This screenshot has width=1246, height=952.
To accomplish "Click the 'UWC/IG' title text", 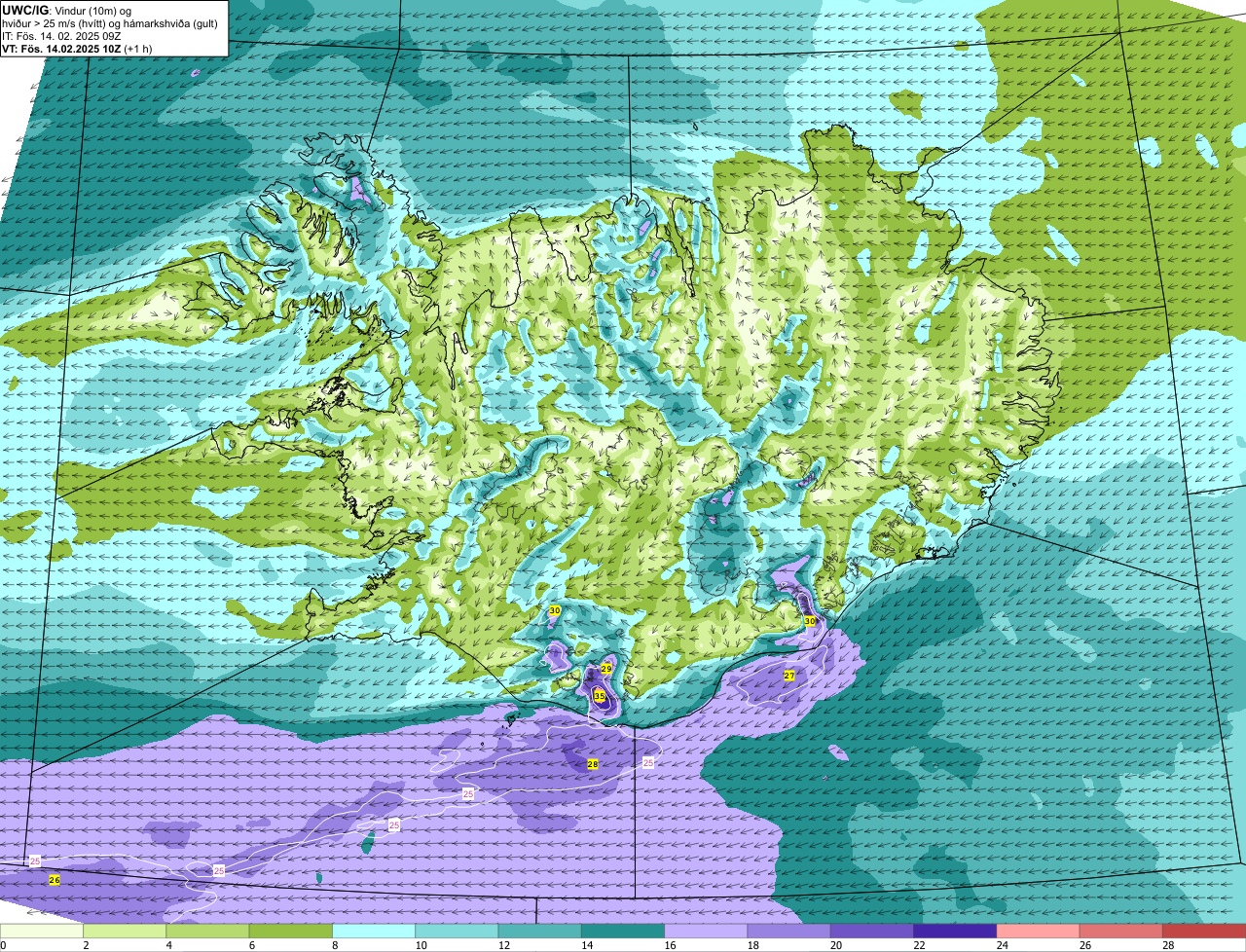I will (26, 10).
